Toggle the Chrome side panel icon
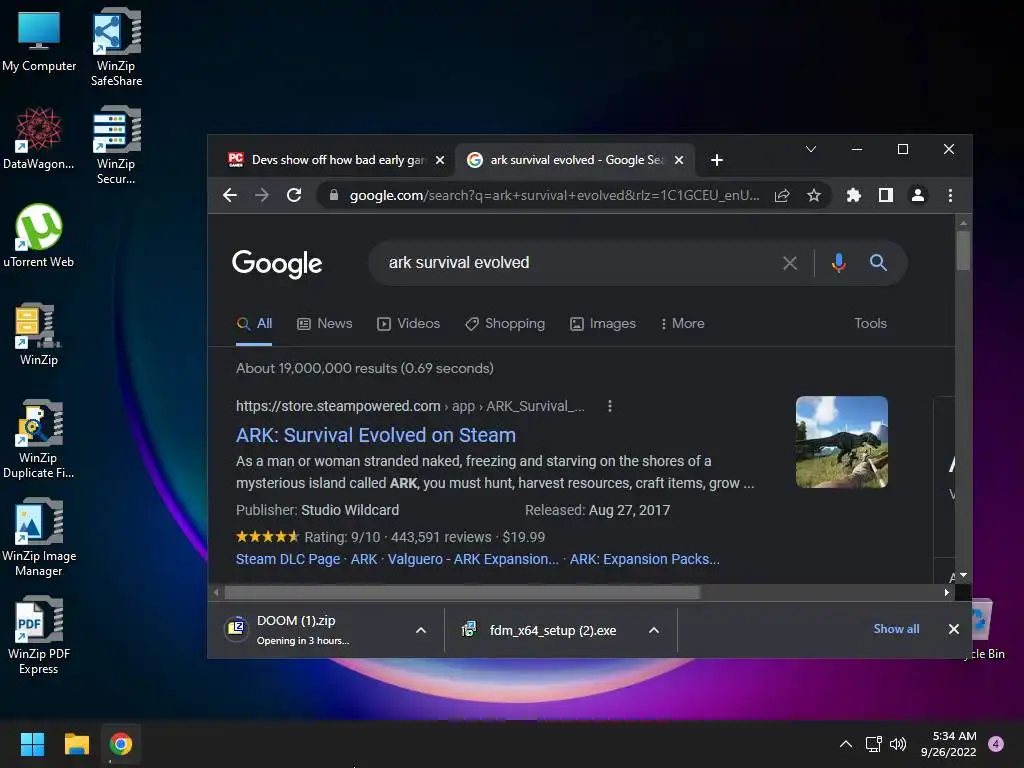 pyautogui.click(x=886, y=195)
